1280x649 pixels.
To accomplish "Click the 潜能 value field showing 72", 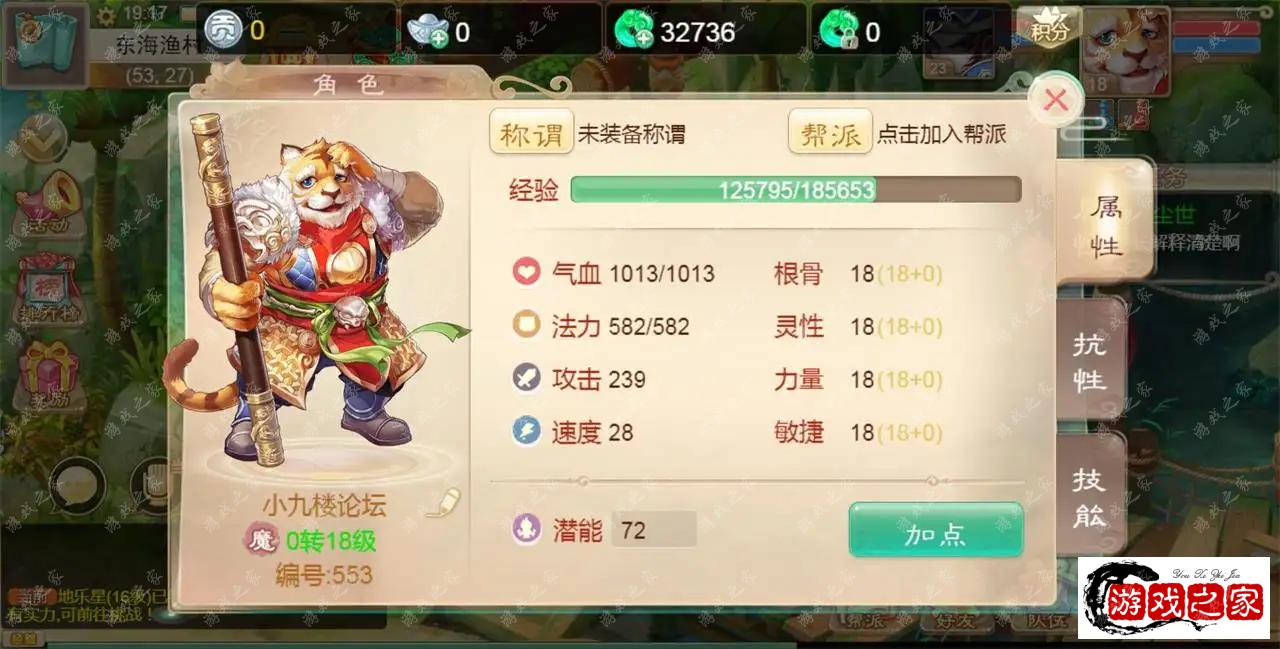I will (654, 530).
